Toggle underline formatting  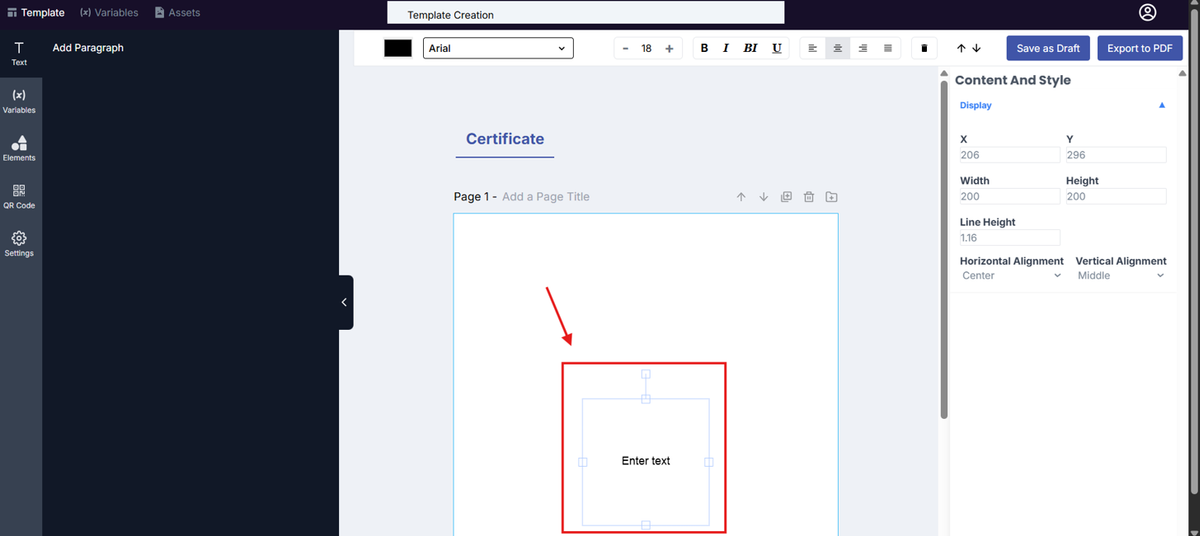click(777, 48)
